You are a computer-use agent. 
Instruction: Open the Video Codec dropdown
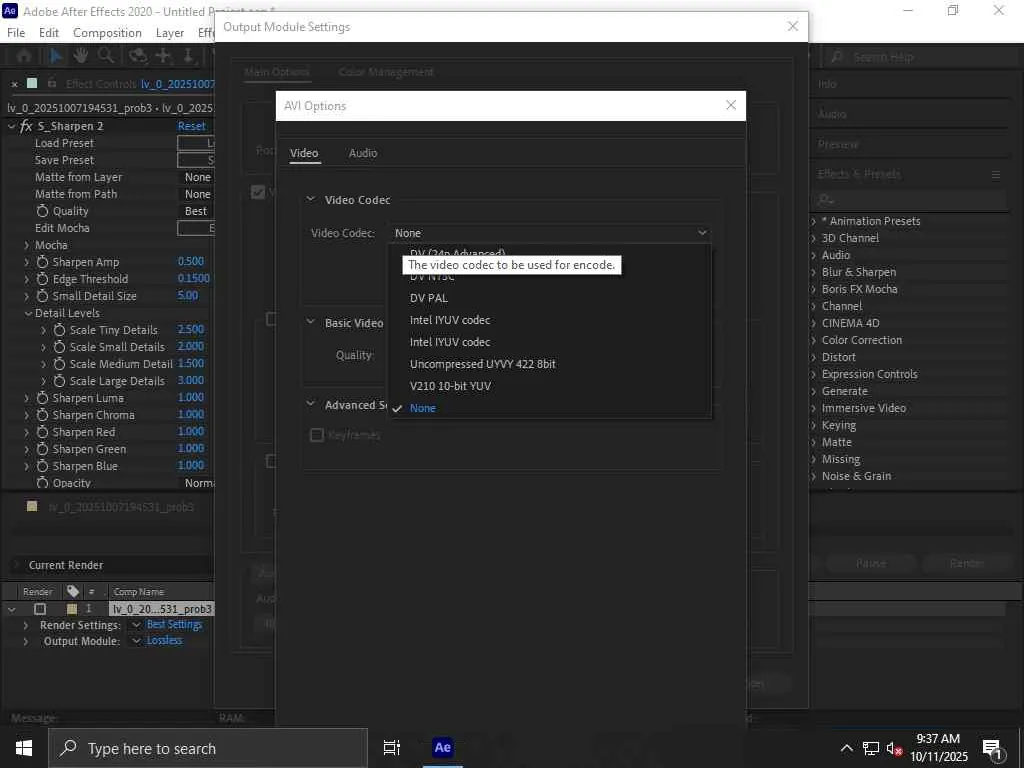tap(550, 233)
